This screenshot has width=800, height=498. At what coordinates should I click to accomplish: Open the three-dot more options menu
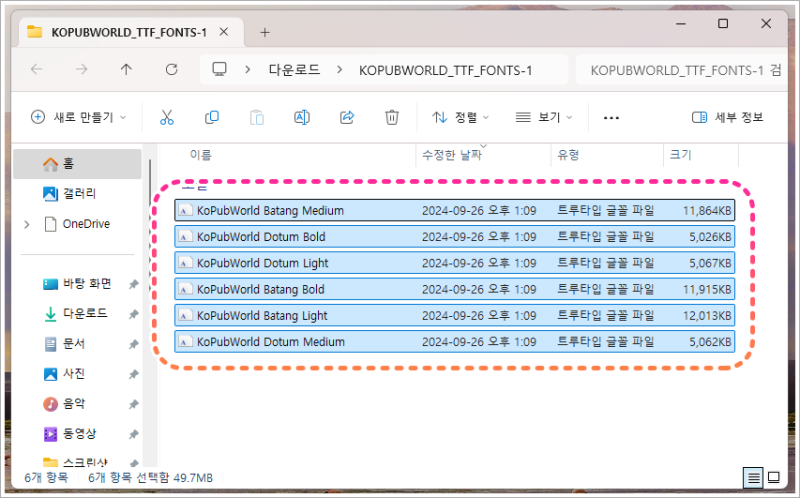pos(611,118)
